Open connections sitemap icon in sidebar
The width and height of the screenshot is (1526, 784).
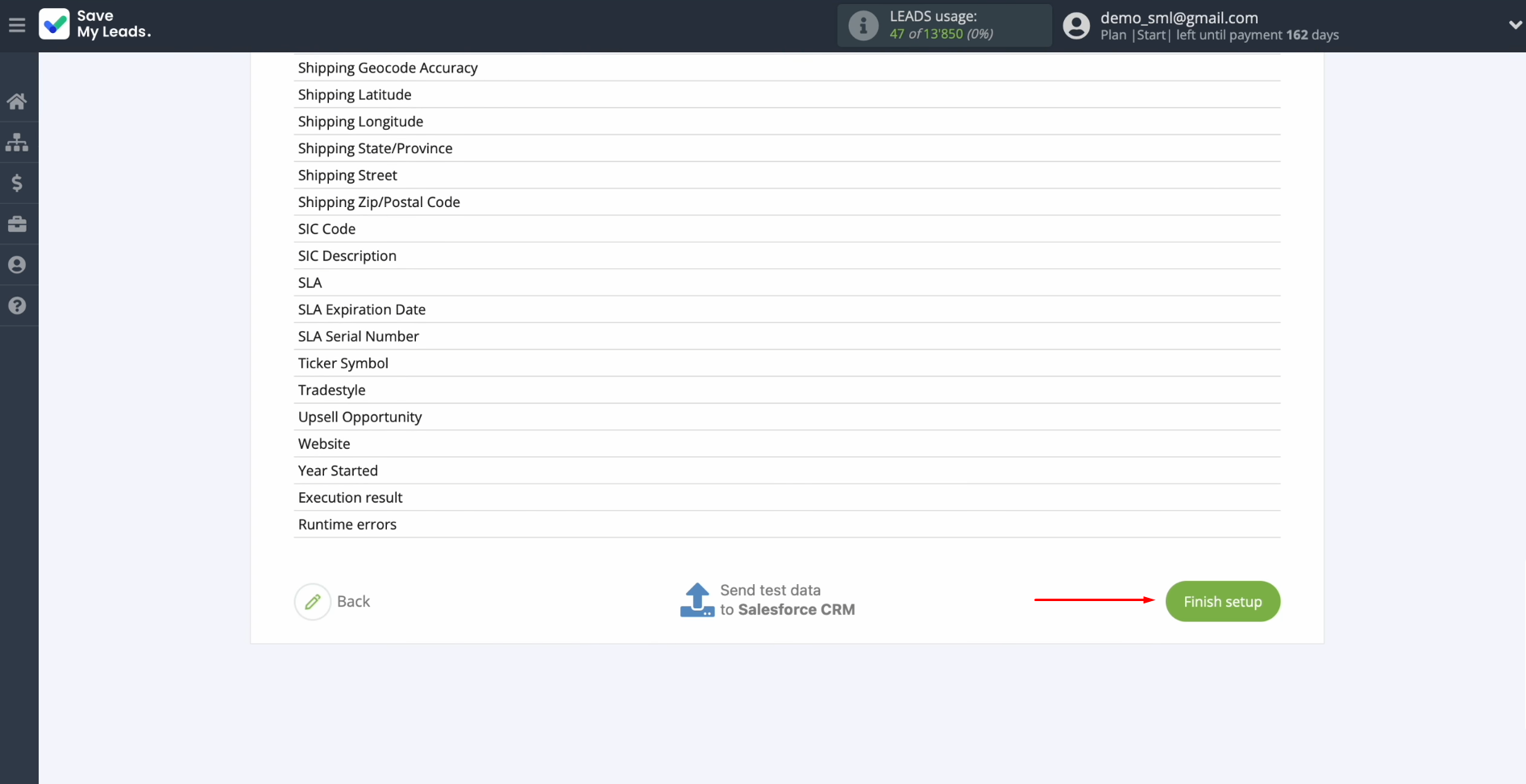(x=17, y=143)
